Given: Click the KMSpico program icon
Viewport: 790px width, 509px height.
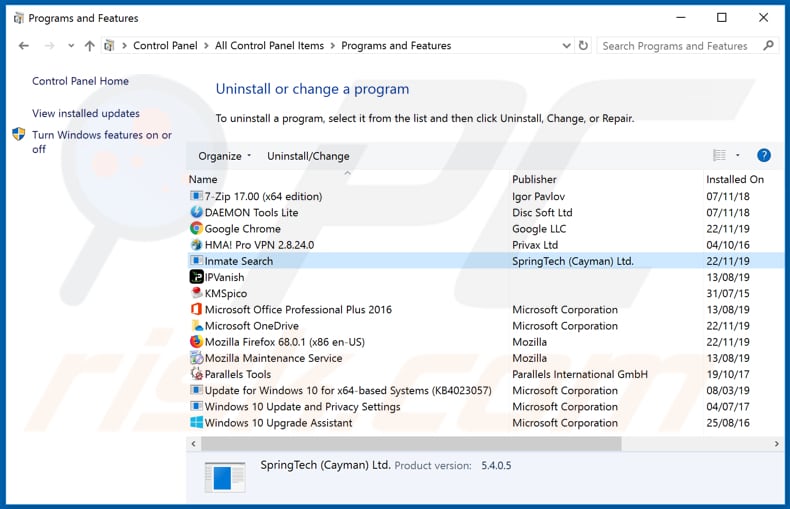Looking at the screenshot, I should tap(196, 293).
